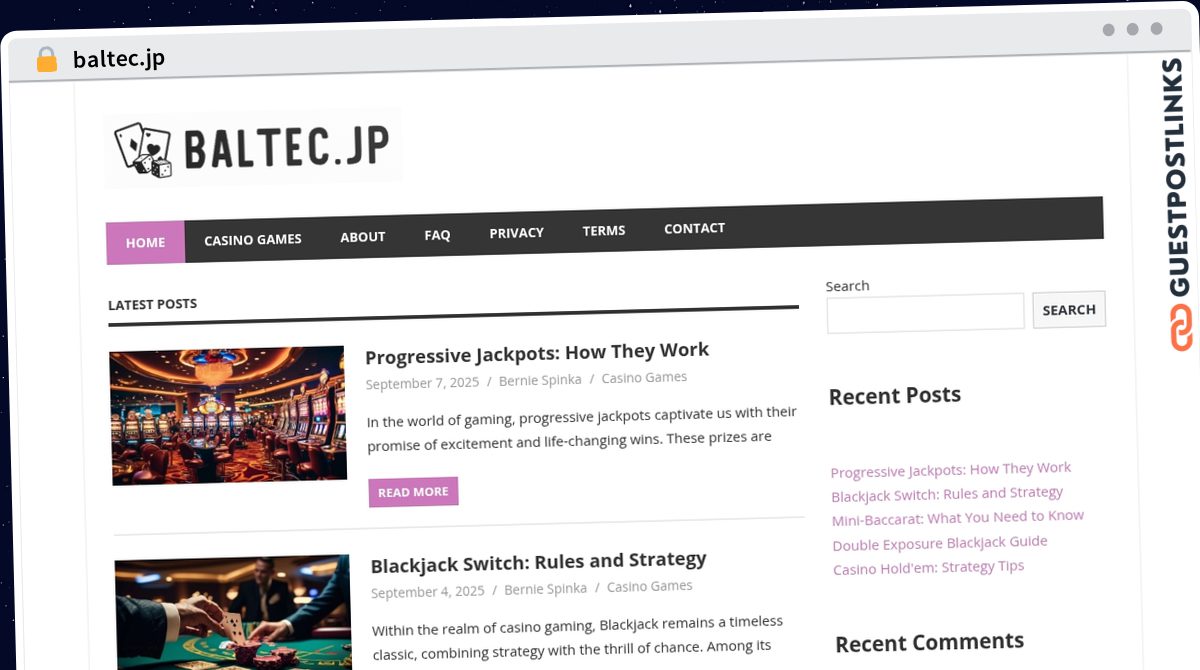
Task: Click the Baltec.jp cards and dice logo
Action: [x=252, y=148]
